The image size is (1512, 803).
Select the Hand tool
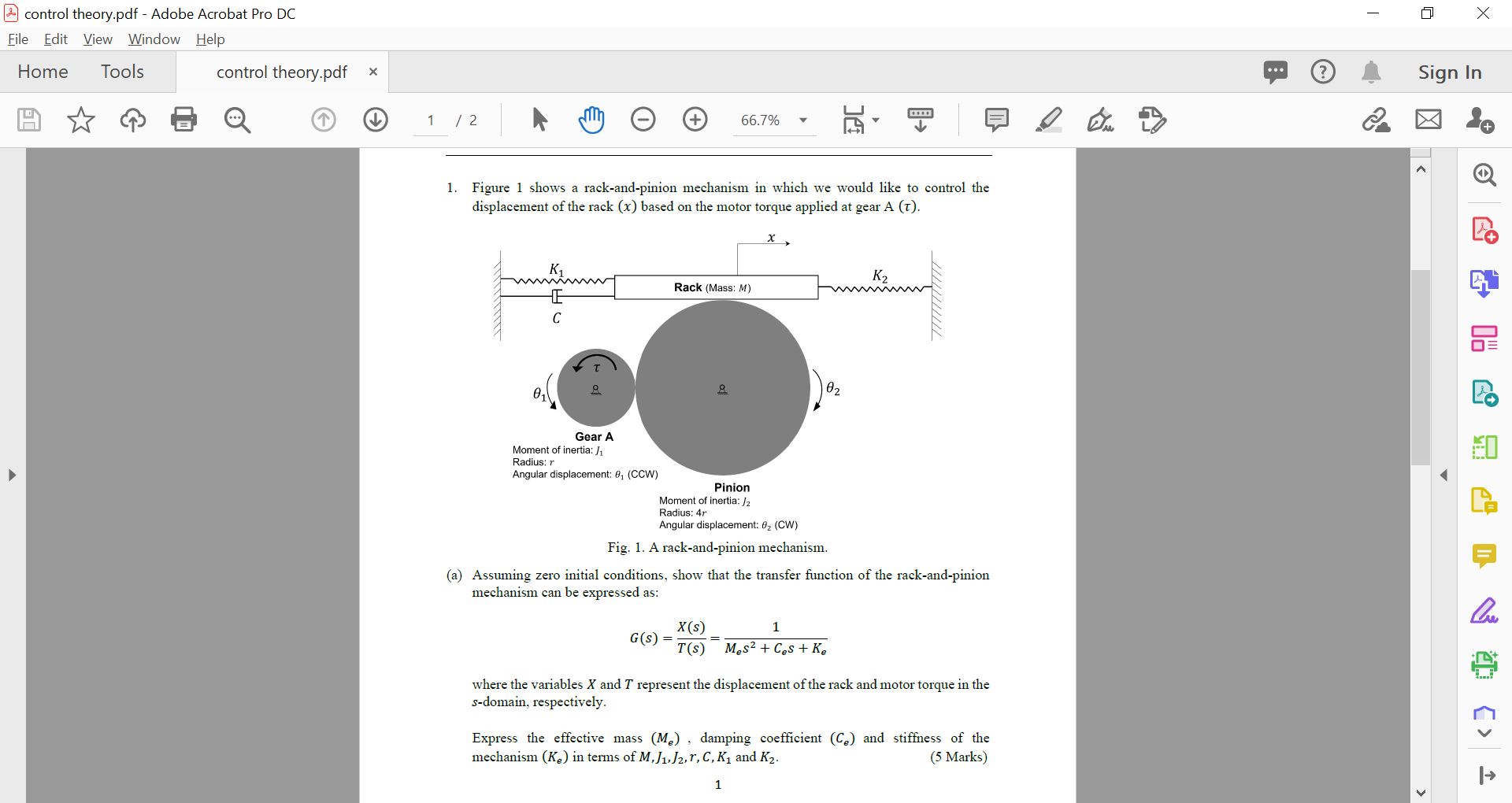point(592,120)
